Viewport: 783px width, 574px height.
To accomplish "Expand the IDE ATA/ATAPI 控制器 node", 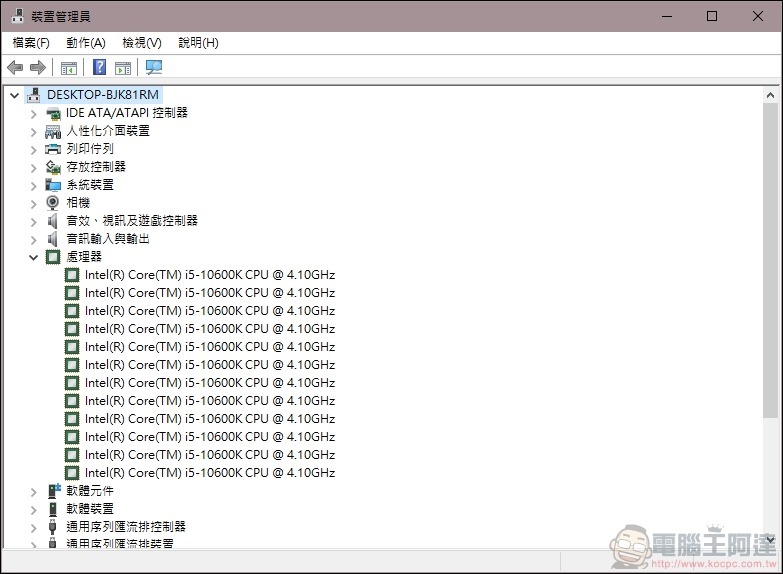I will pos(33,114).
